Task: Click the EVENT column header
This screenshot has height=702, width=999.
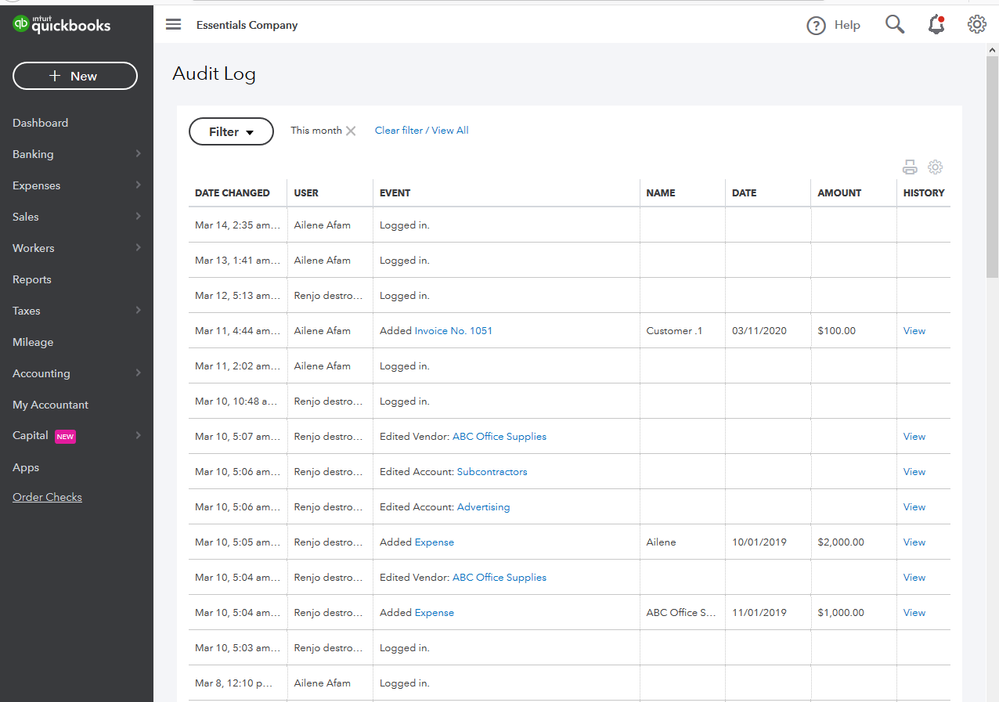Action: pos(395,193)
